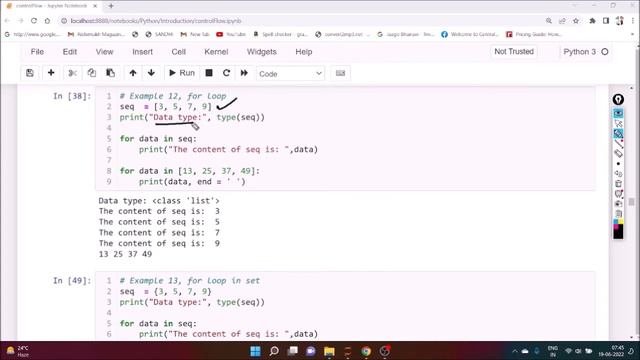Cut selected cells with the scissors icon

[x=73, y=73]
